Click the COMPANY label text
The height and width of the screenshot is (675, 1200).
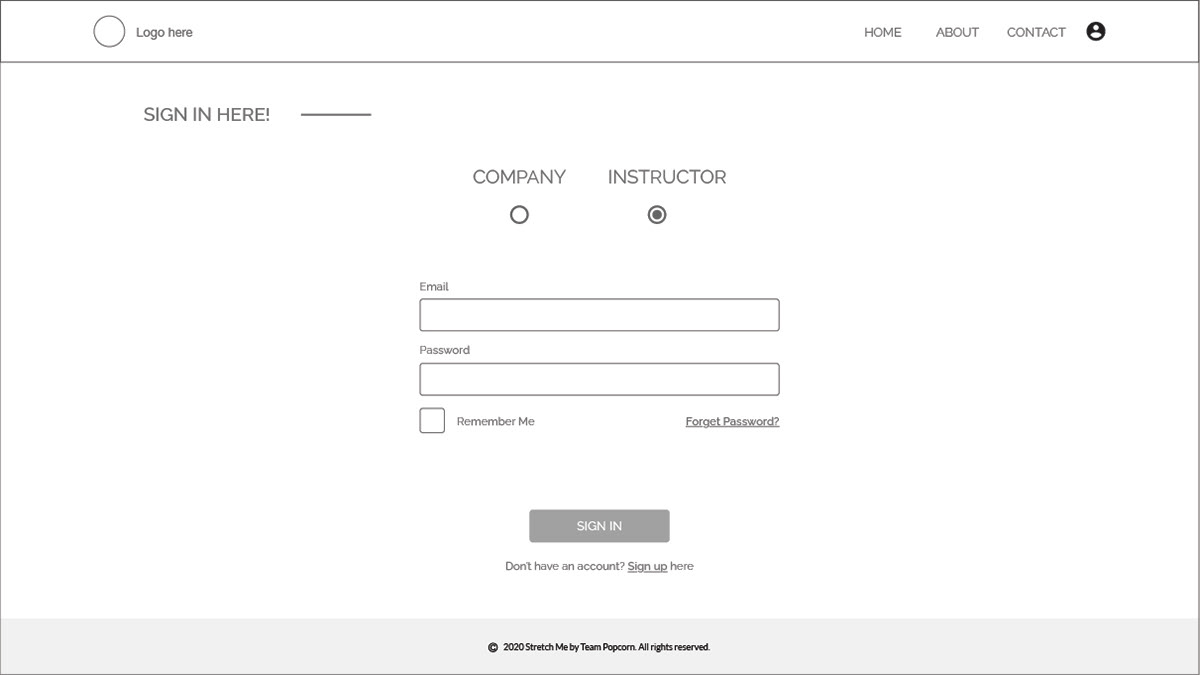[519, 177]
